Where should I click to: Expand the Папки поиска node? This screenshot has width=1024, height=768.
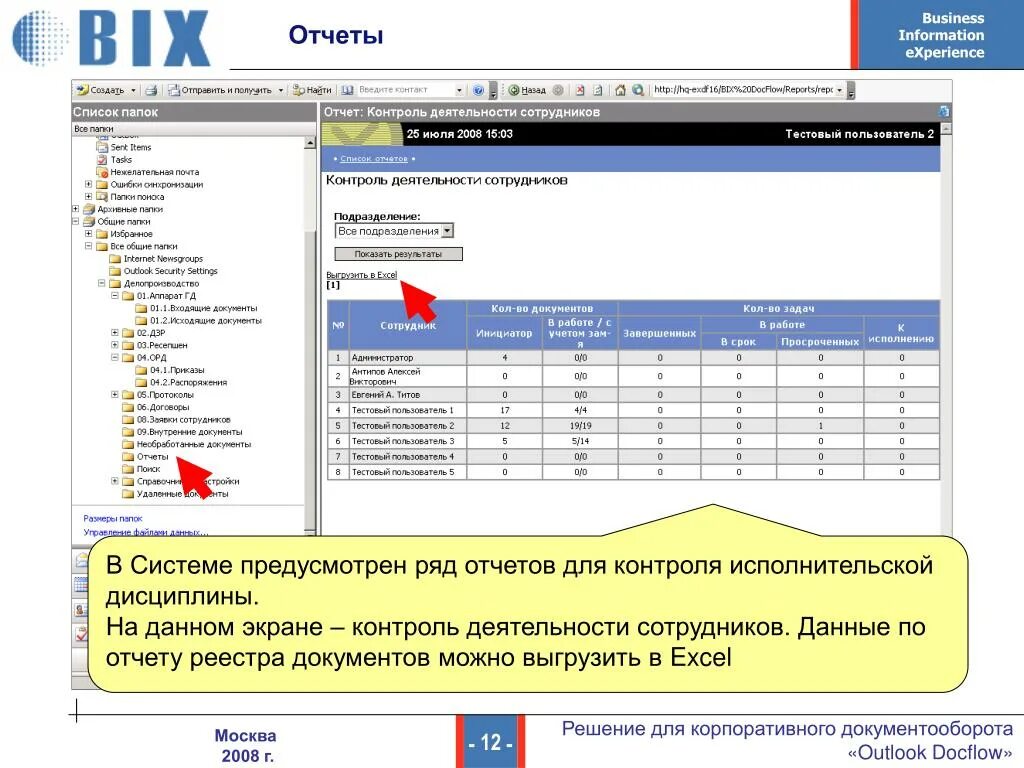point(88,197)
